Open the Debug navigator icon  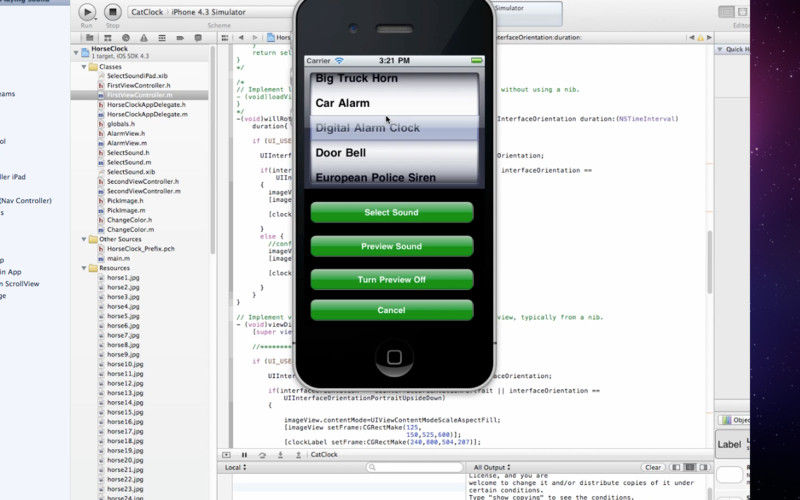point(162,38)
